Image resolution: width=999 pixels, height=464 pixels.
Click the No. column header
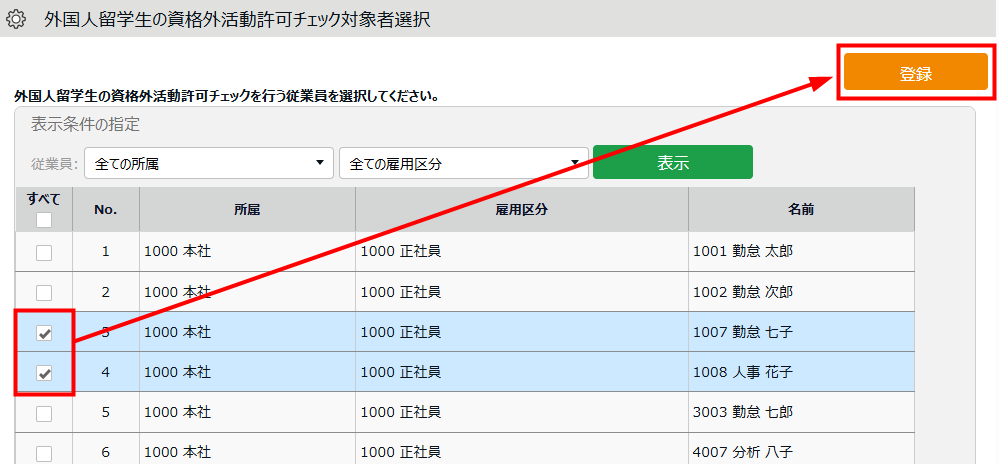[x=106, y=210]
